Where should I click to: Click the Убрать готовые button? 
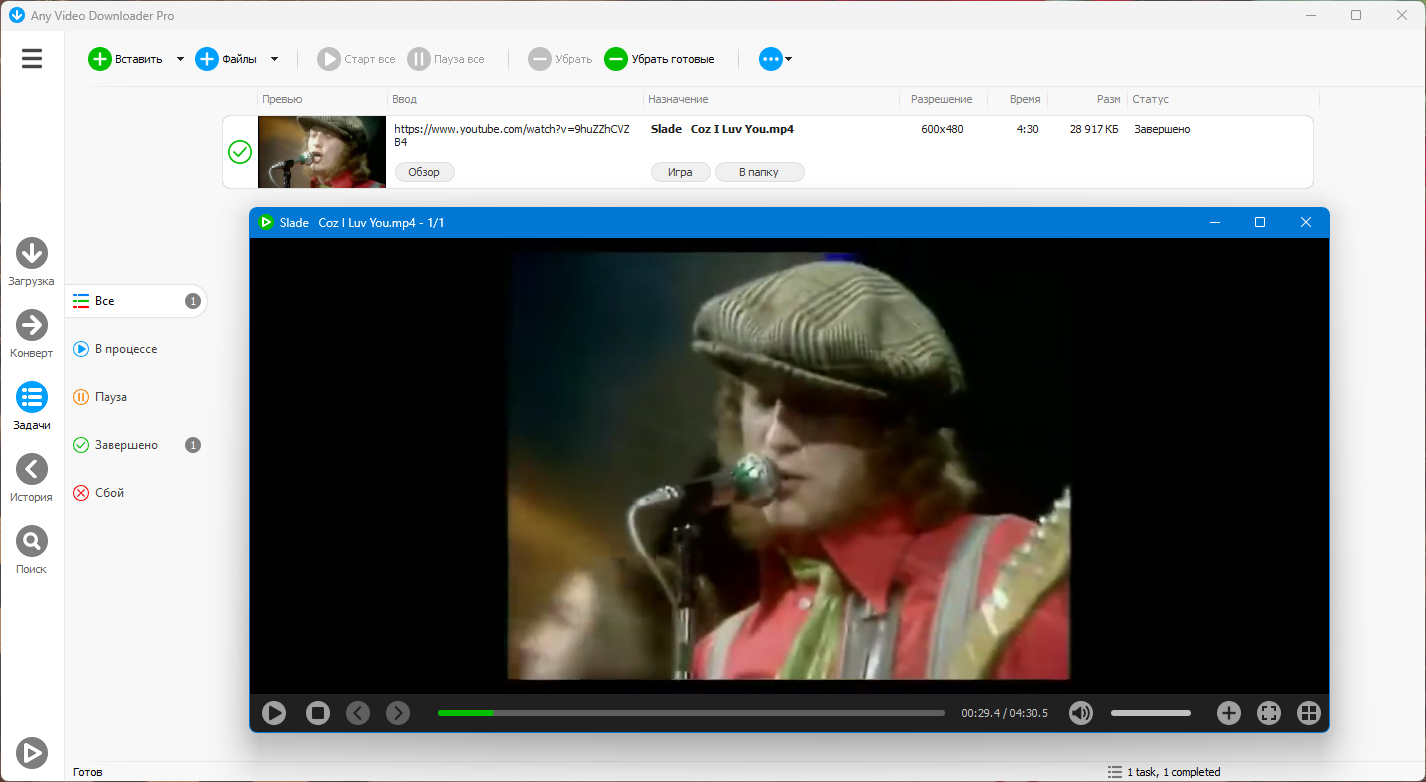(660, 59)
